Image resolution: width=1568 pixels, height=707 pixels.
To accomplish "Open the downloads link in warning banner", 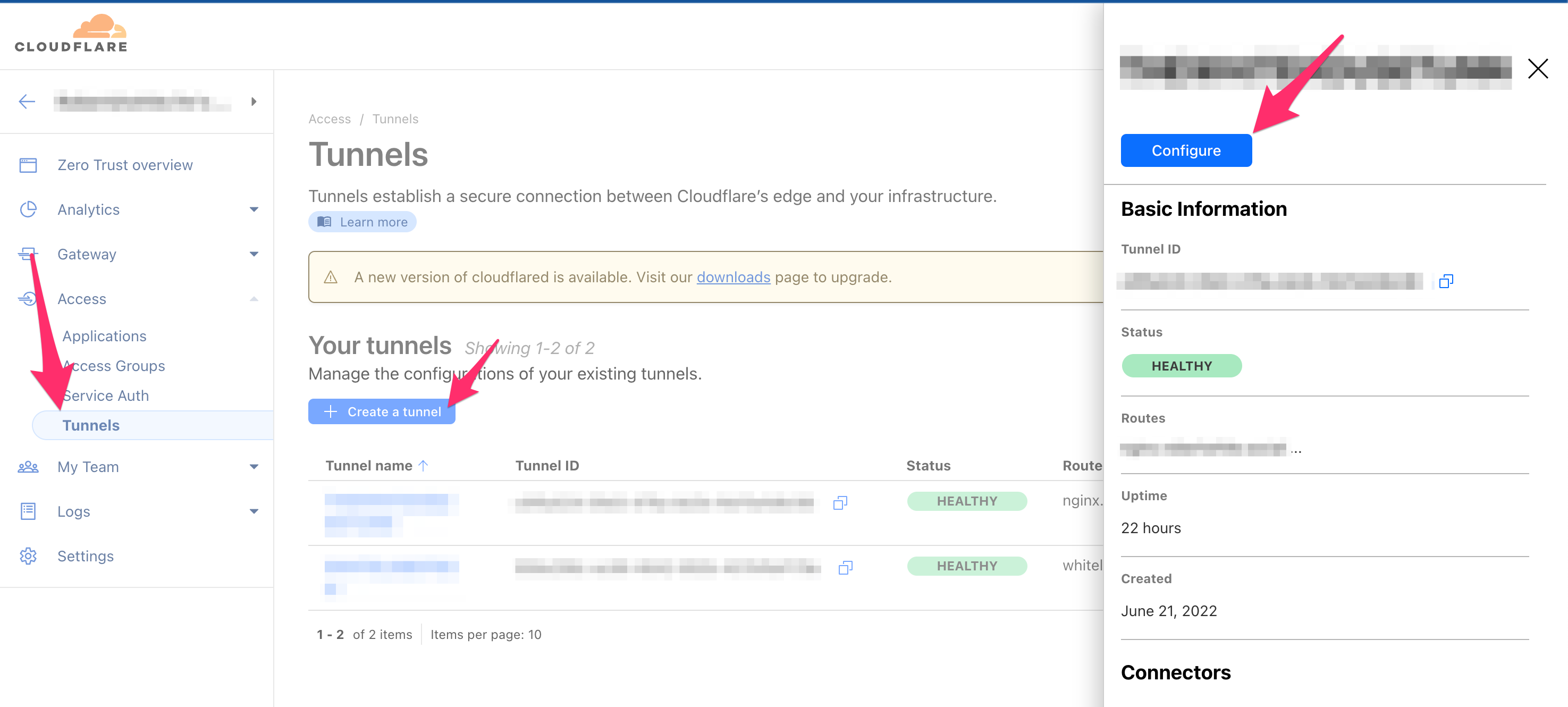I will tap(733, 277).
